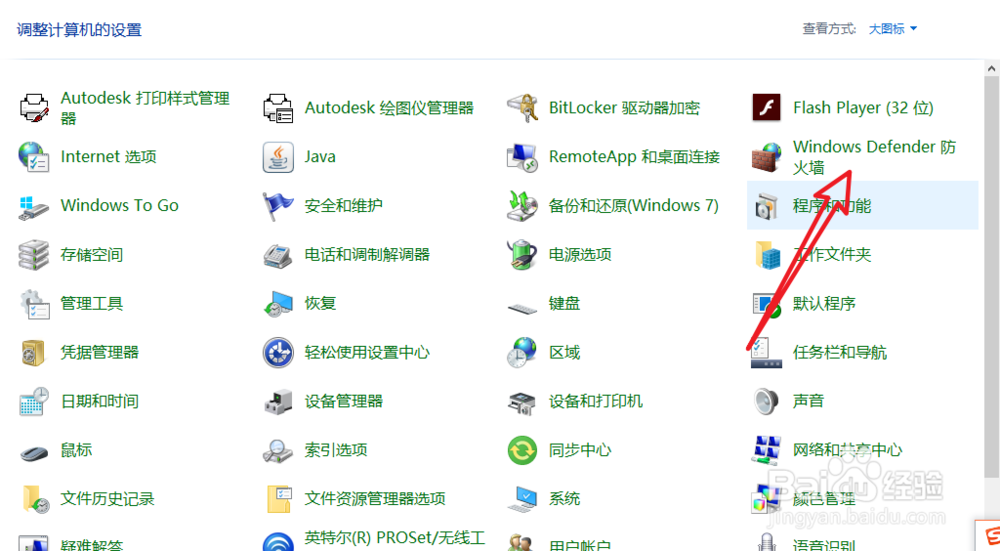Image resolution: width=1000 pixels, height=551 pixels.
Task: Open the 电话和调制解调器 phone icon
Action: (x=278, y=255)
